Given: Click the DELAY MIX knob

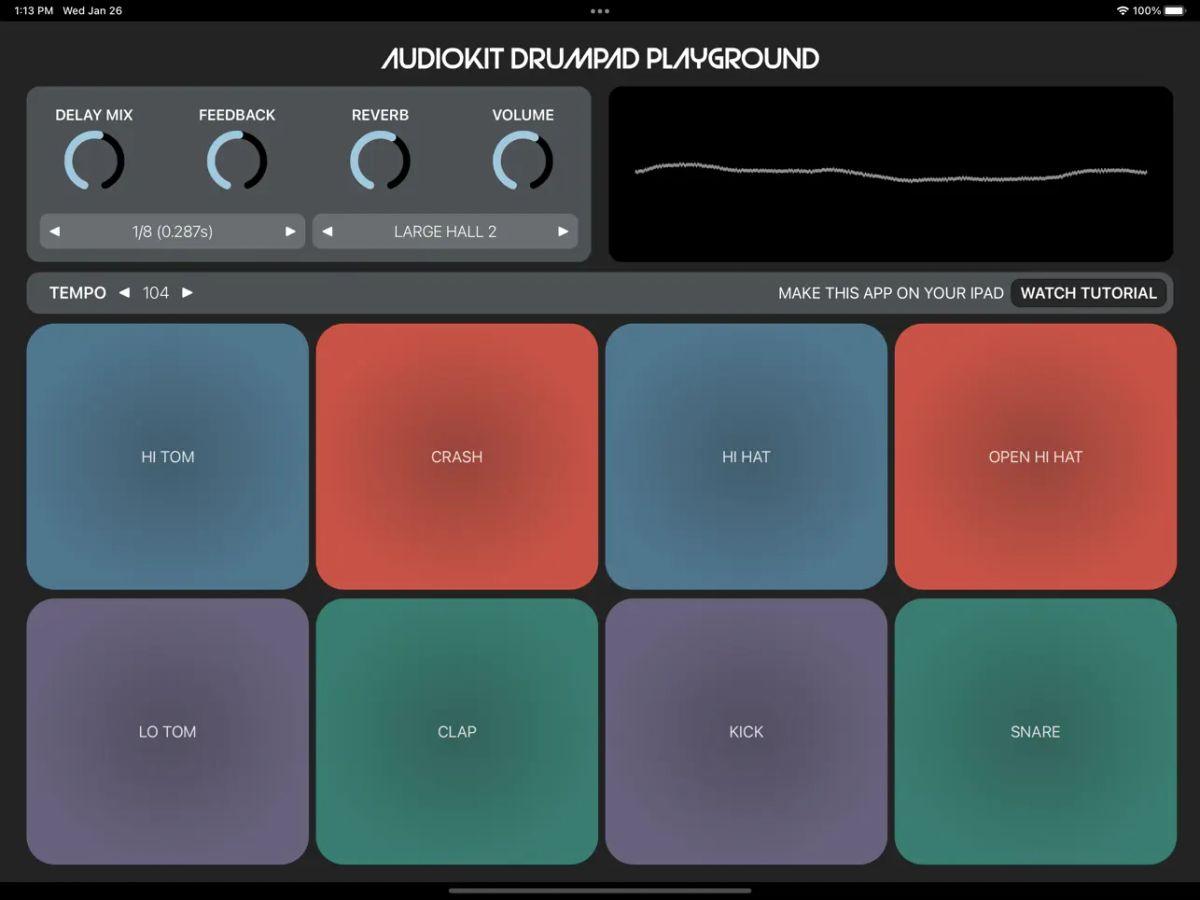Looking at the screenshot, I should click(x=94, y=160).
